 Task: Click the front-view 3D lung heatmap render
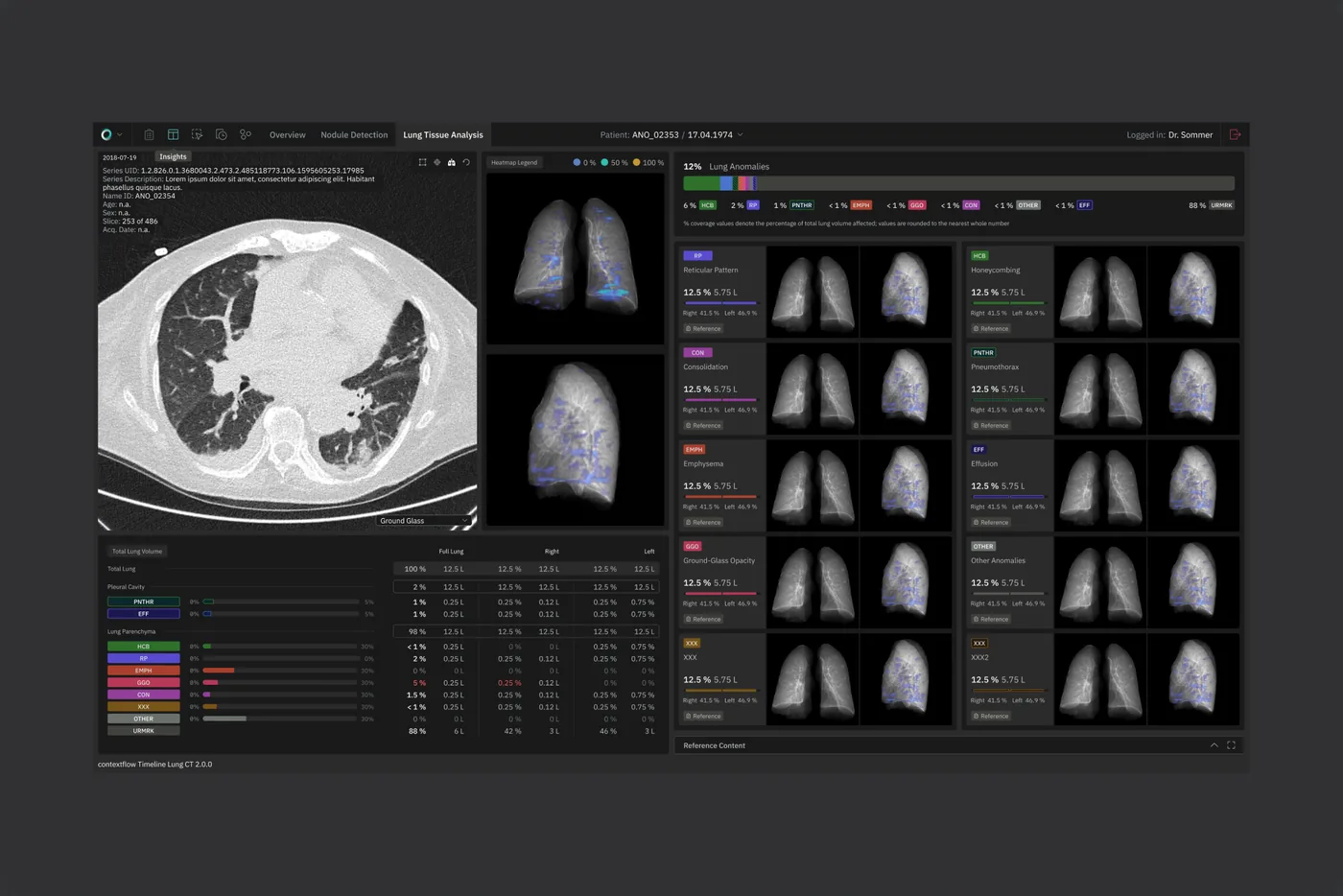pos(576,259)
